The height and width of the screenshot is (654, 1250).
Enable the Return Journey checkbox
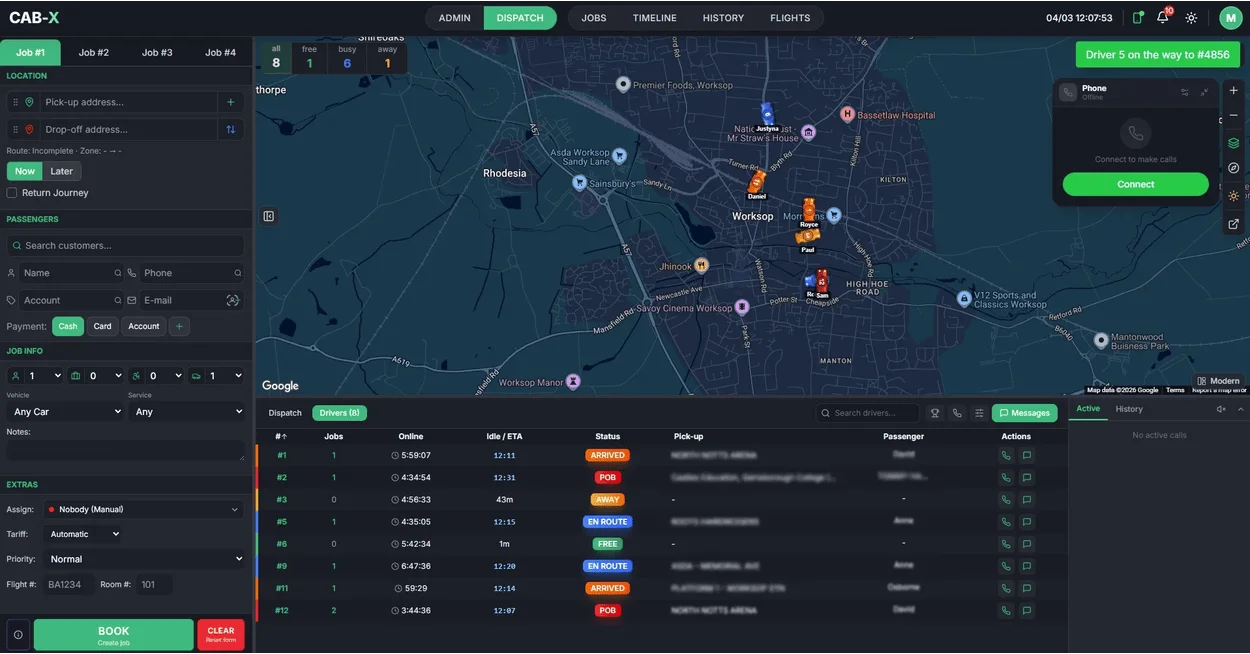12,193
